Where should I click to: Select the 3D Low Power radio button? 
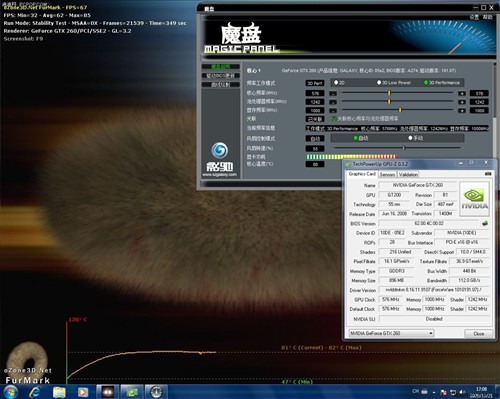[x=379, y=82]
